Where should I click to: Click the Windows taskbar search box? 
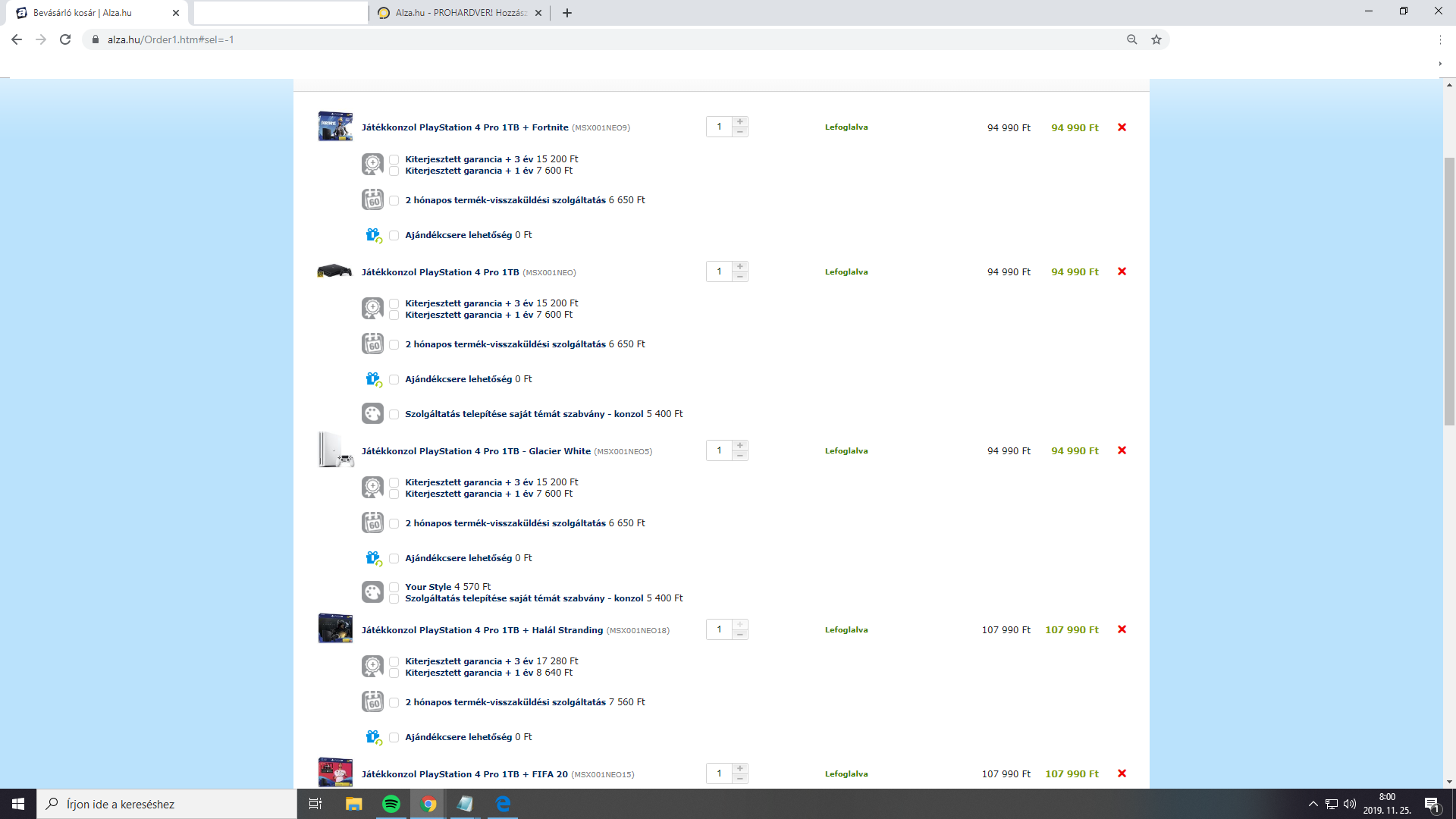167,804
